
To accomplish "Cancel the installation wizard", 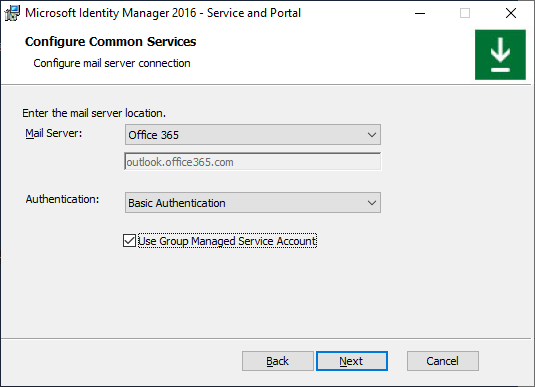I will [x=443, y=361].
